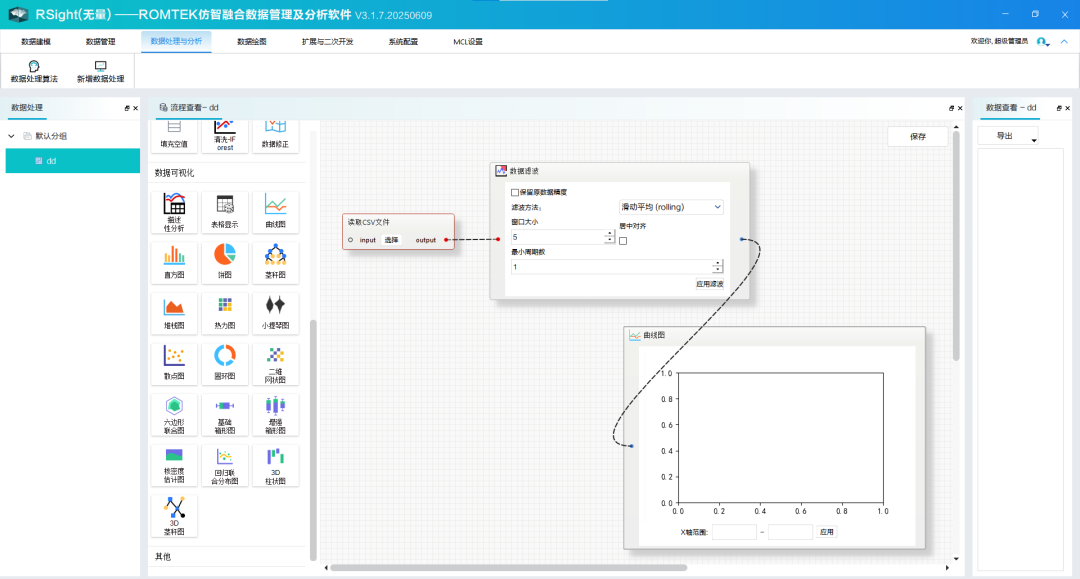Choose the 饼图 pie chart node
This screenshot has width=1080, height=579.
pyautogui.click(x=224, y=256)
